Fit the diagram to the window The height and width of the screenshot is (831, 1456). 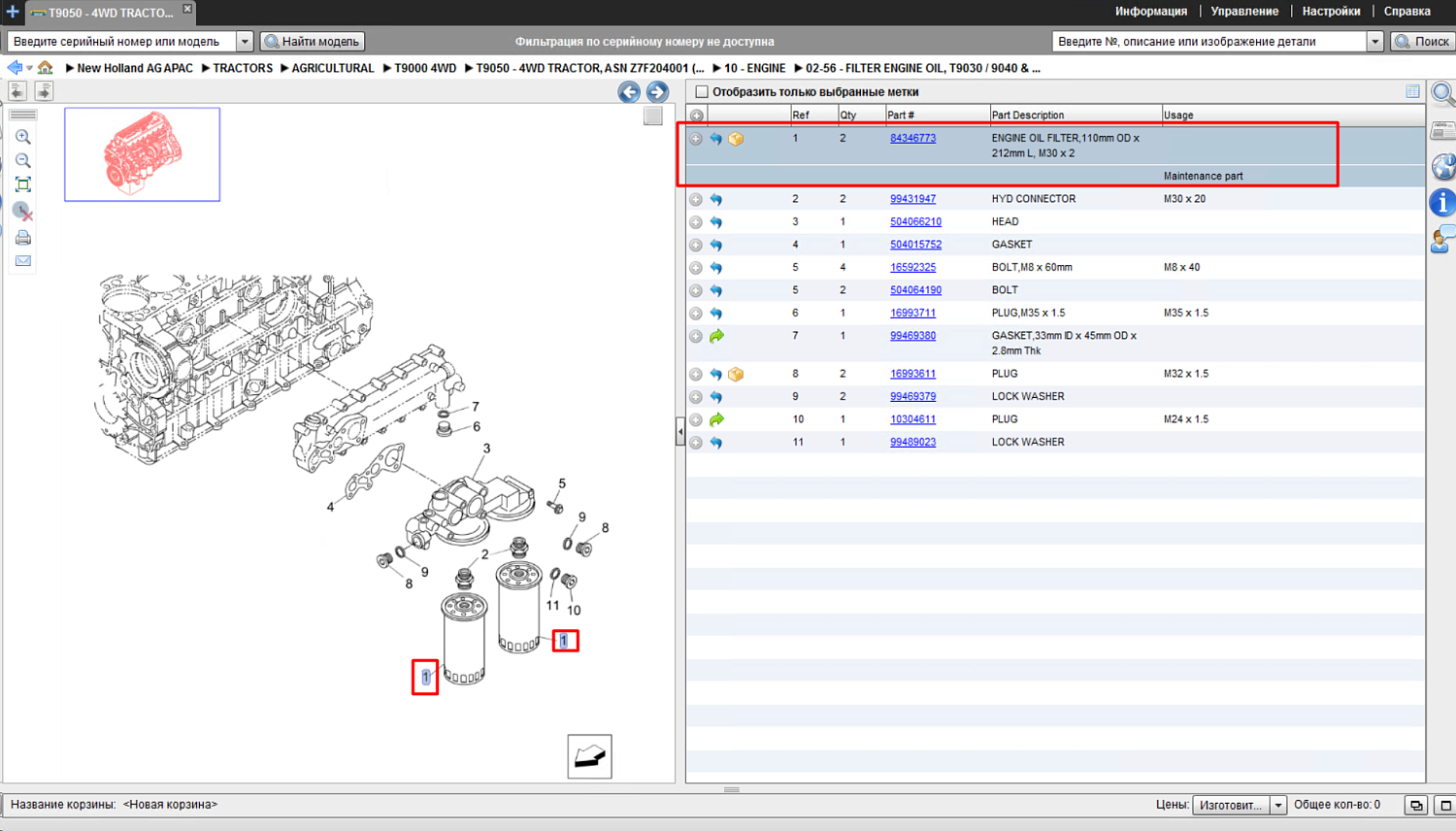click(23, 184)
